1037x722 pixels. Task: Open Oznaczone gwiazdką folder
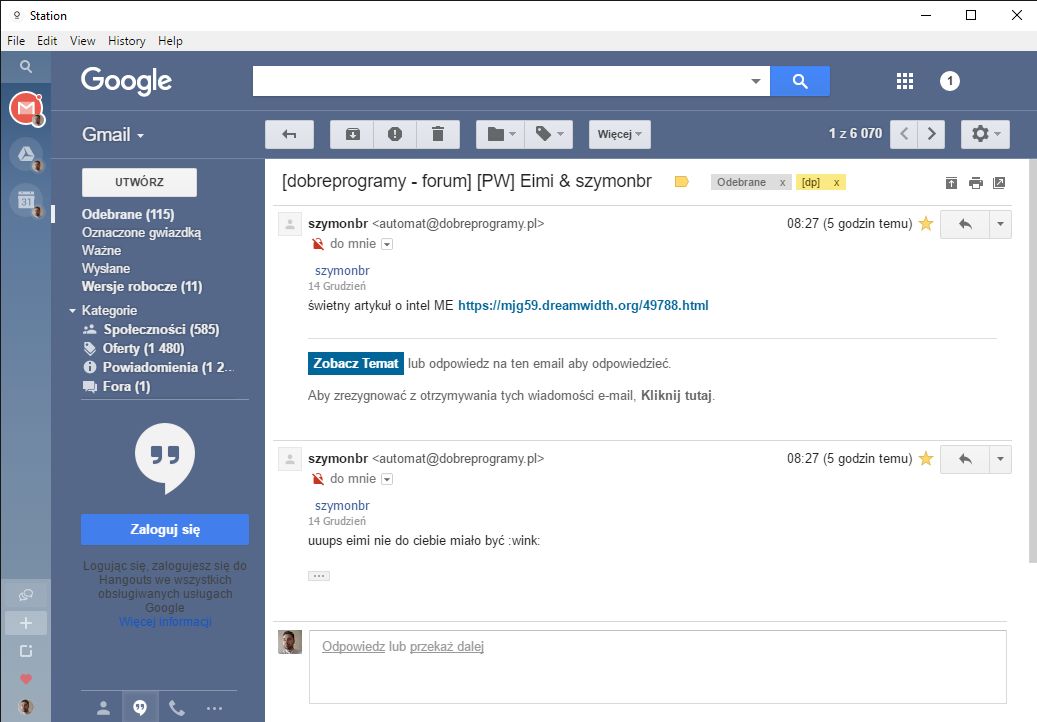[x=142, y=233]
